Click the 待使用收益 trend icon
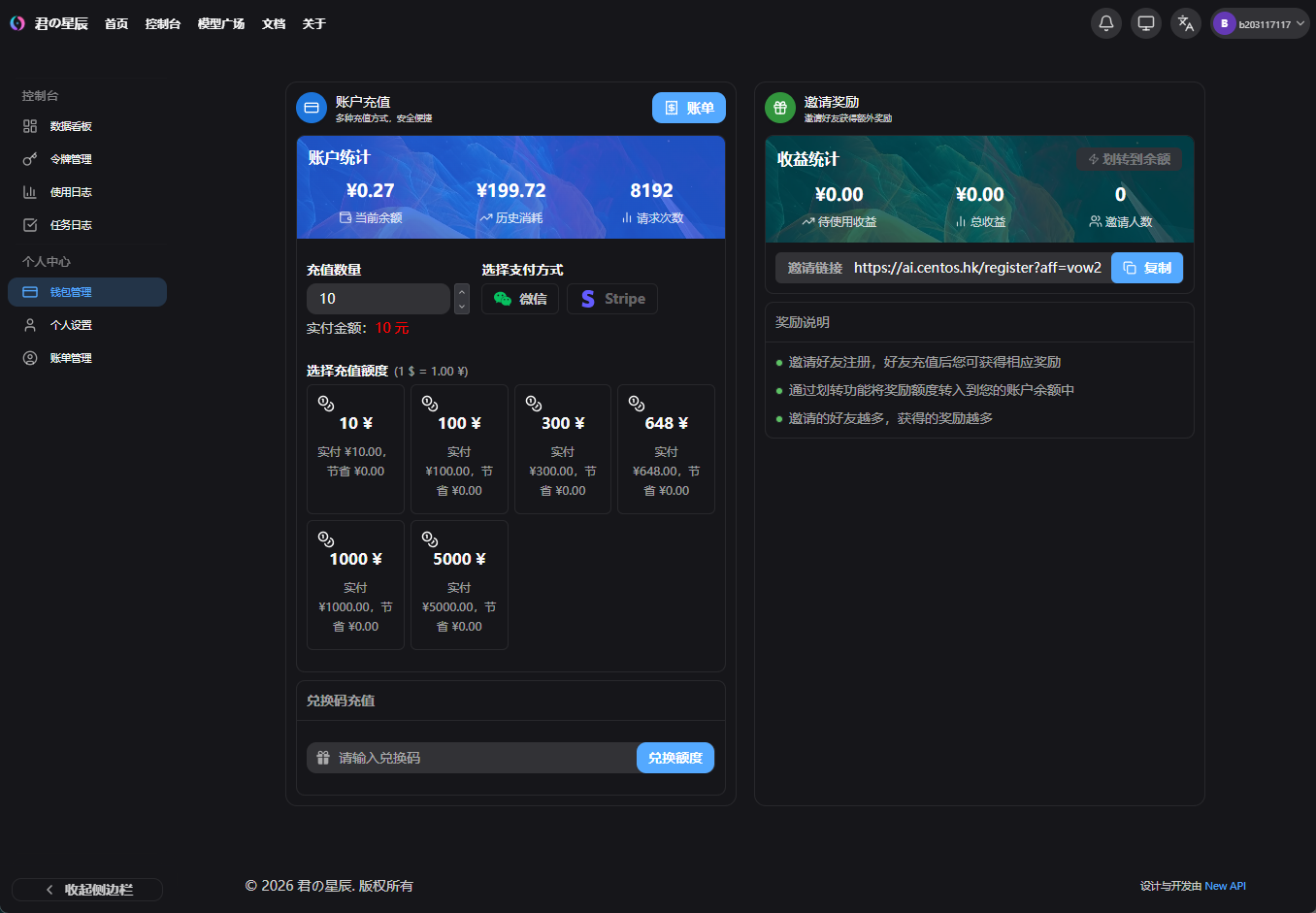 pyautogui.click(x=808, y=222)
